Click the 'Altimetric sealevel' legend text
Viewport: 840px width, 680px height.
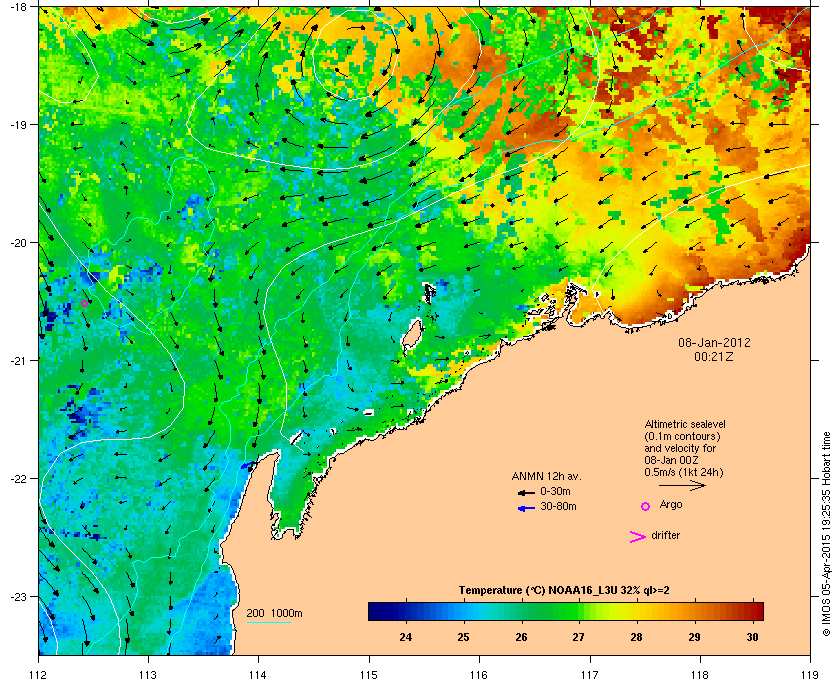[685, 424]
